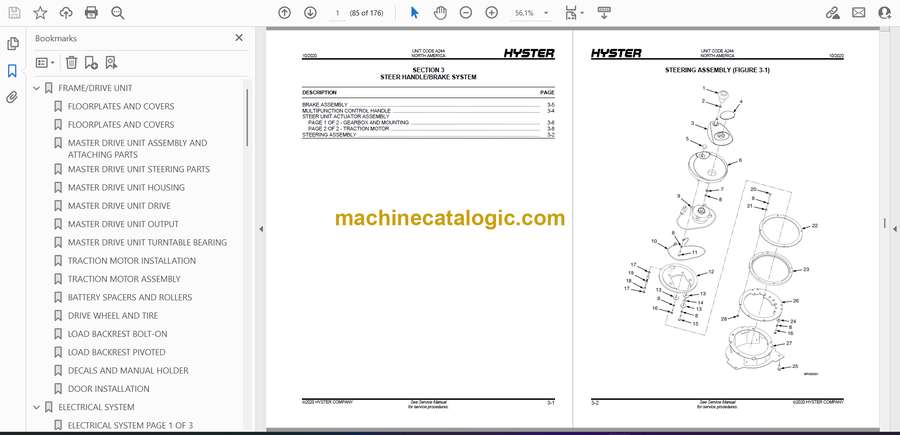900x435 pixels.
Task: Open DRIVE WHEEL AND TIRE bookmark
Action: click(x=113, y=316)
